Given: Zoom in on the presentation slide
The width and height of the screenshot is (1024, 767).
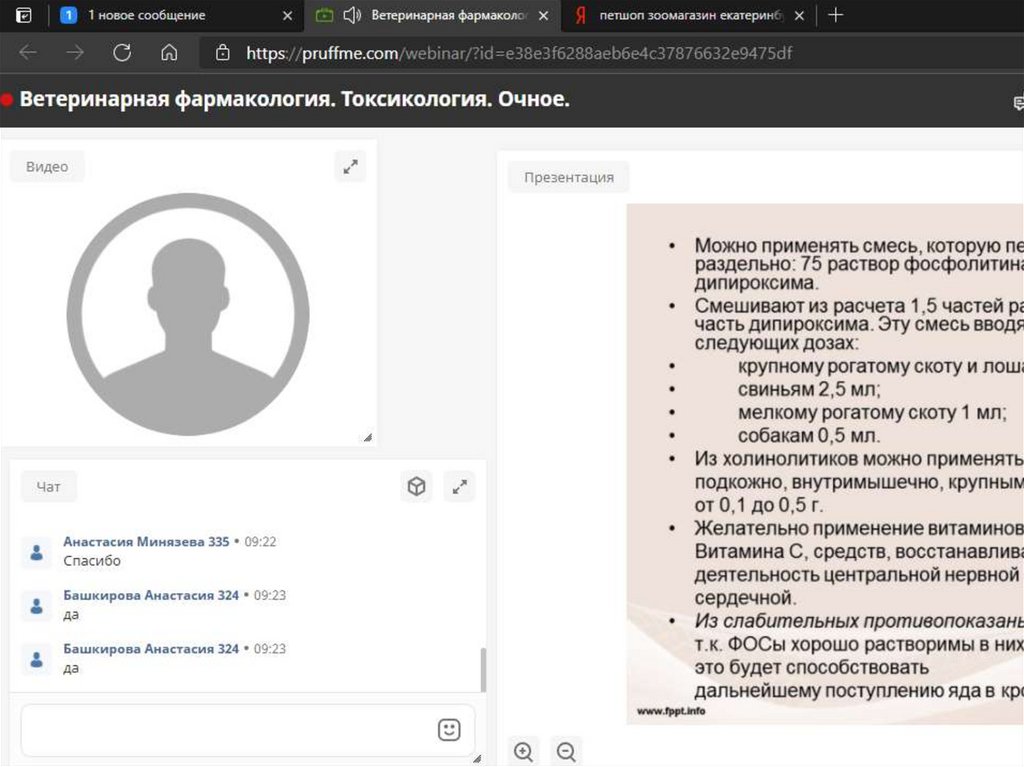Looking at the screenshot, I should click(x=523, y=751).
